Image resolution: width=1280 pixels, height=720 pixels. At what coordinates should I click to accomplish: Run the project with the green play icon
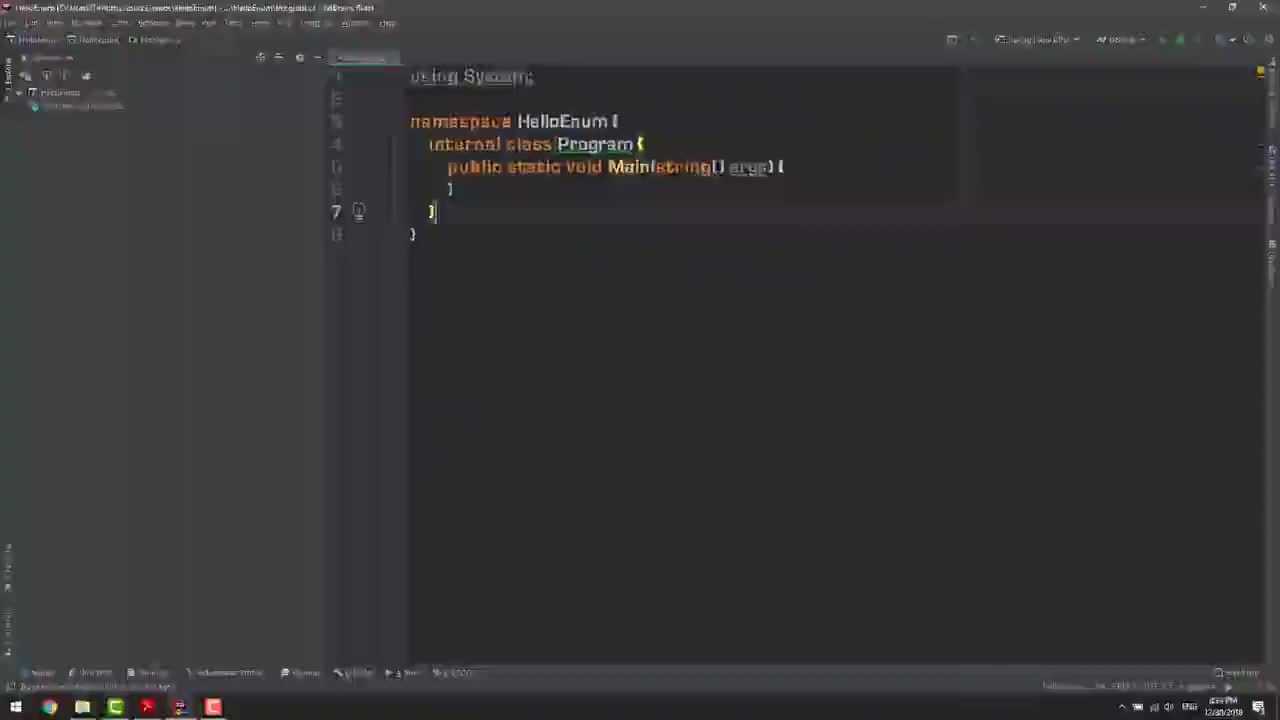pyautogui.click(x=1162, y=40)
